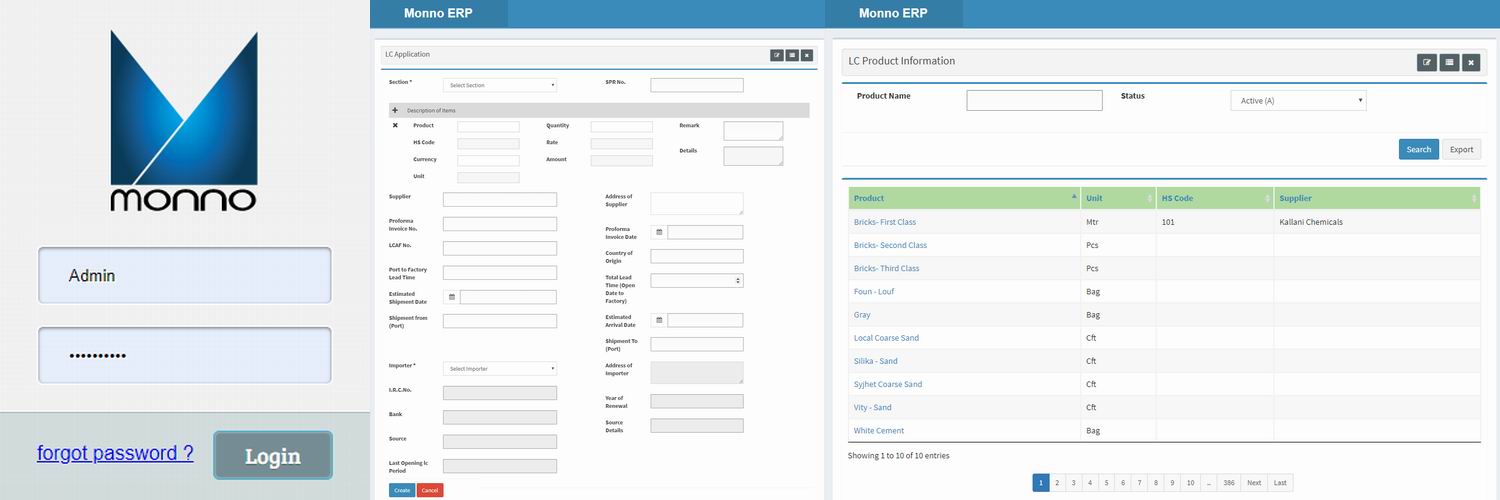Click the Export button
Image resolution: width=1500 pixels, height=500 pixels.
click(x=1462, y=149)
